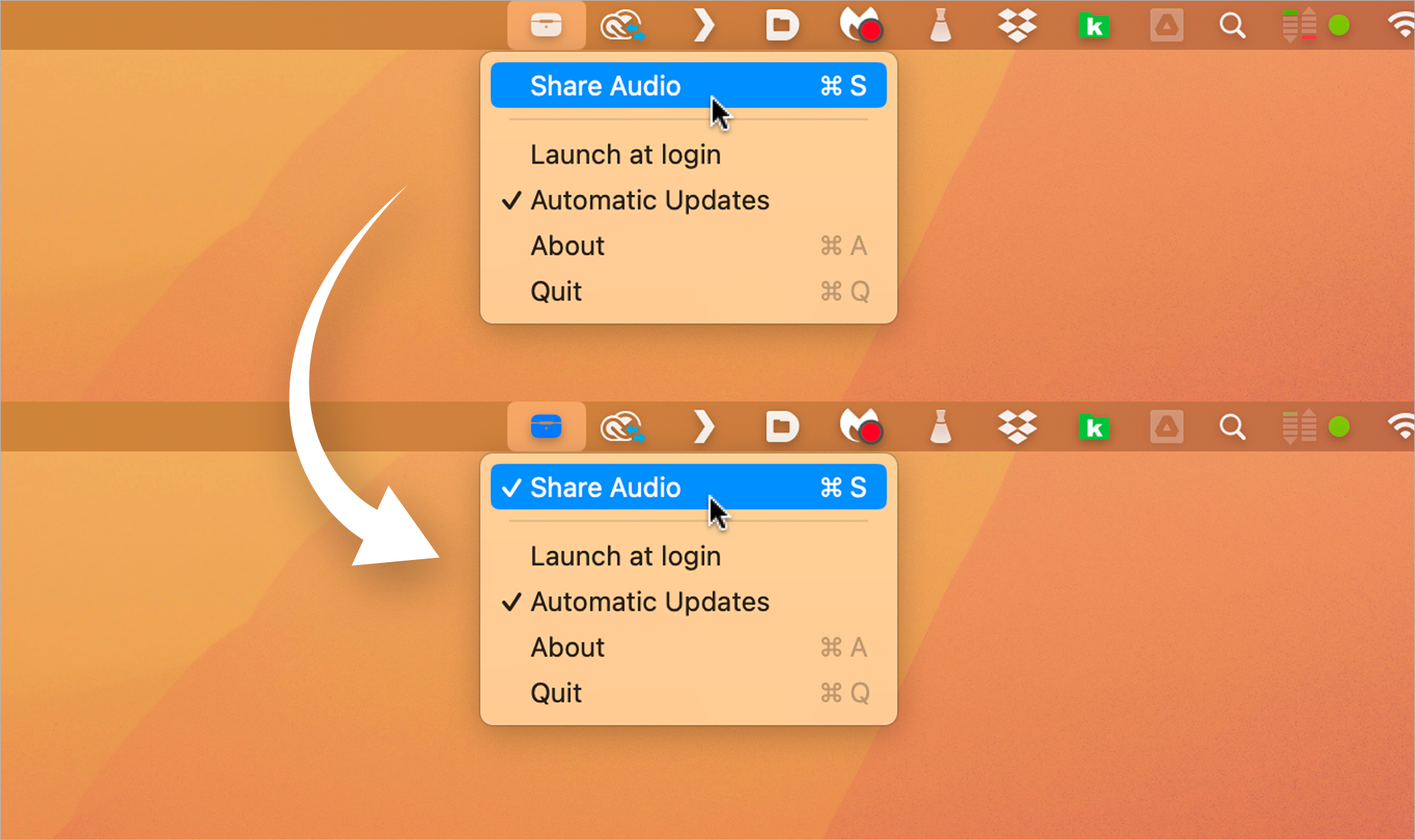Select About in the top menu
The height and width of the screenshot is (840, 1415).
(x=567, y=246)
